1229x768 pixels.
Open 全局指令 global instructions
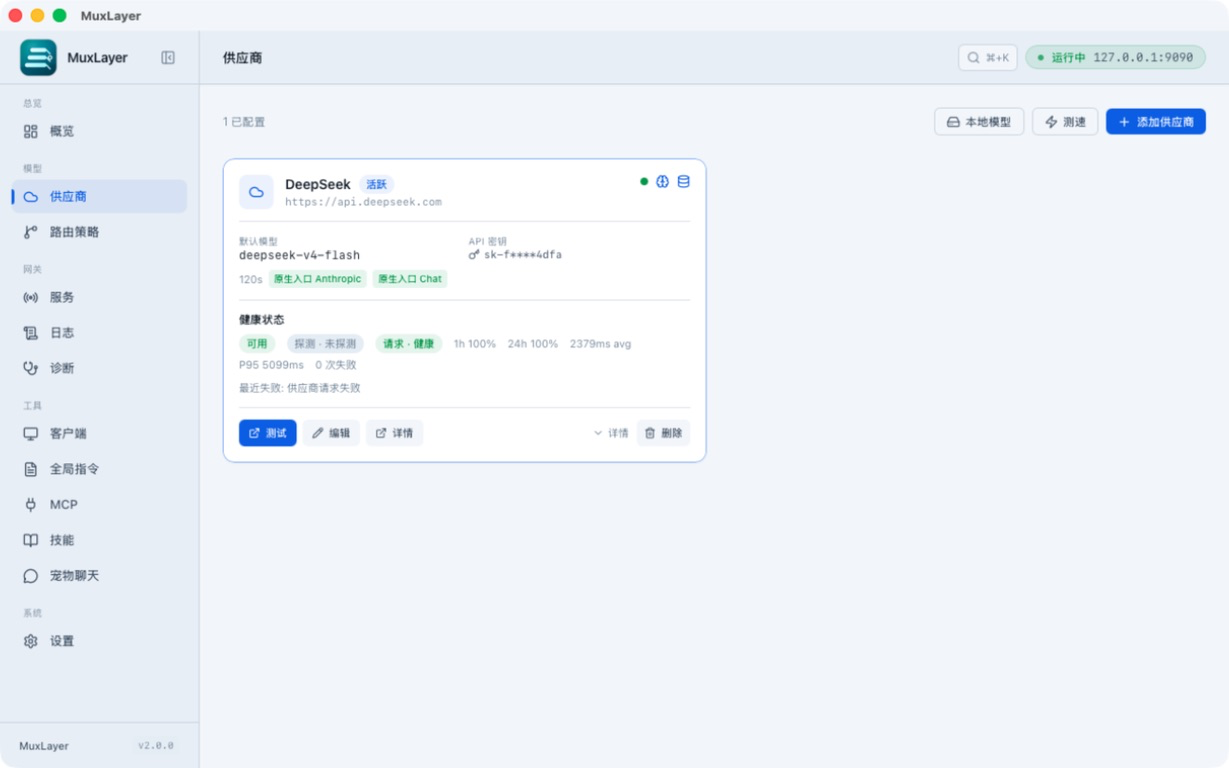[99, 469]
